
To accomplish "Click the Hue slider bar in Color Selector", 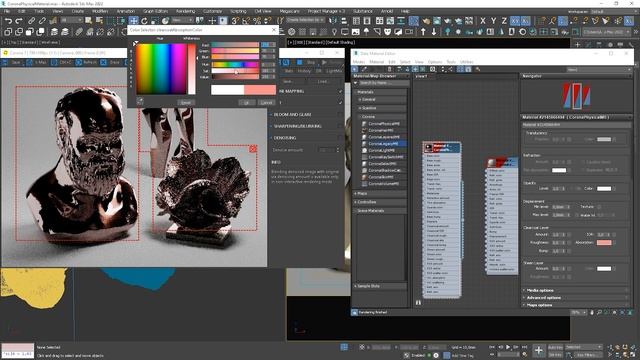I will (235, 64).
